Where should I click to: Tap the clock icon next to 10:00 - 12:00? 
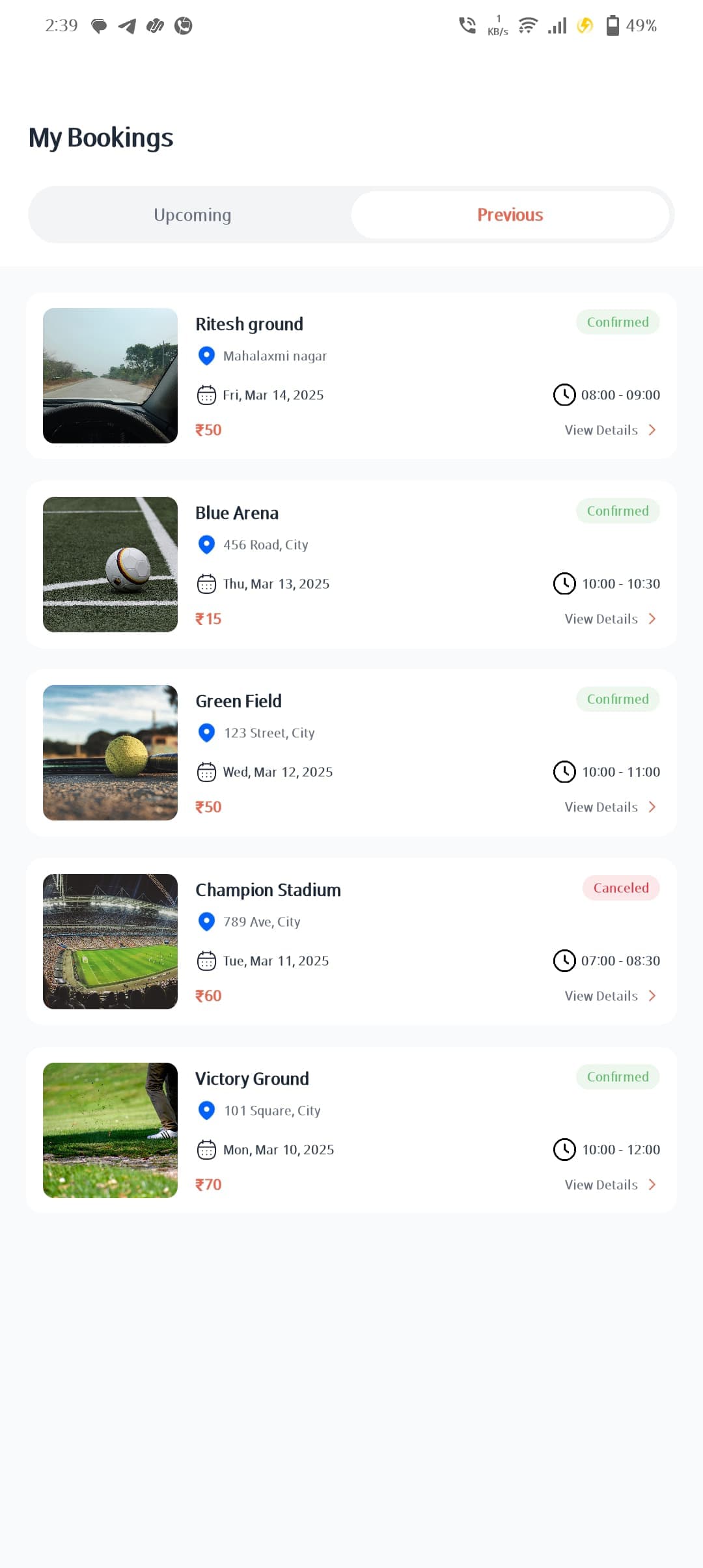click(564, 1149)
